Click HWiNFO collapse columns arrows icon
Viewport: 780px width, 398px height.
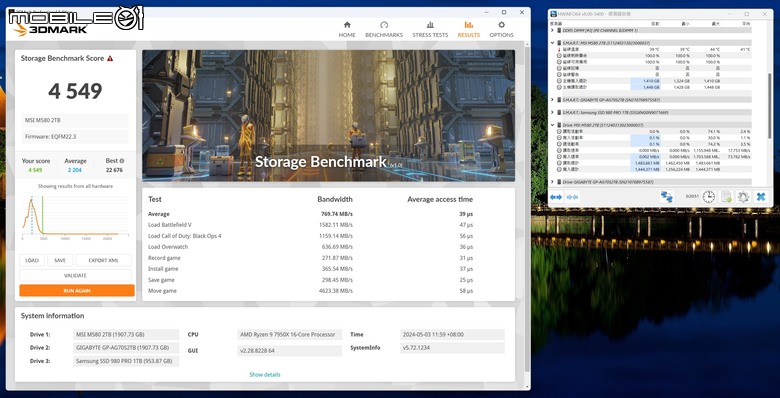point(572,197)
